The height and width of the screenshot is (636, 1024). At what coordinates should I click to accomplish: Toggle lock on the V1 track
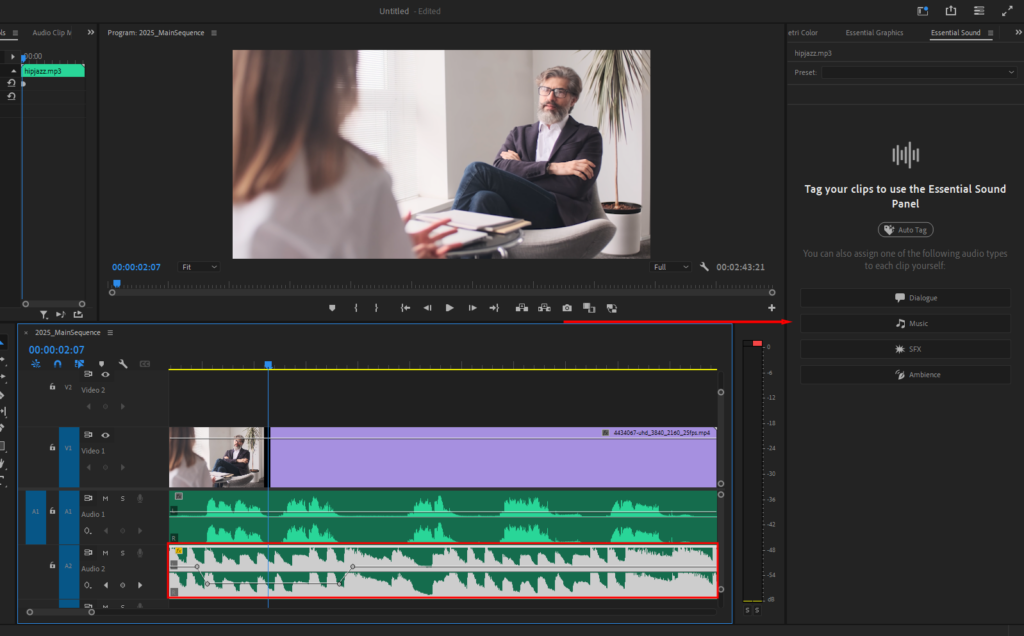[52, 447]
